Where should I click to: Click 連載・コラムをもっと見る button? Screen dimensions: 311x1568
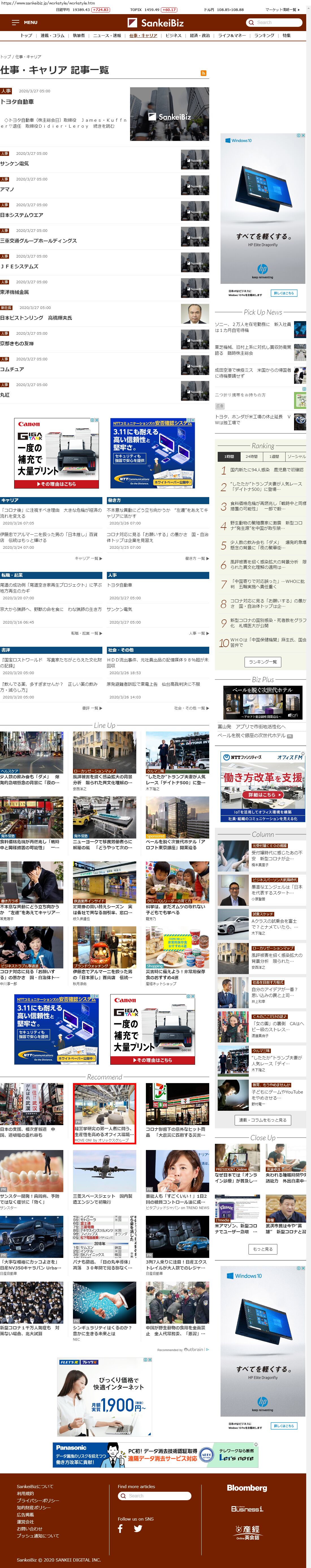coord(263,1120)
